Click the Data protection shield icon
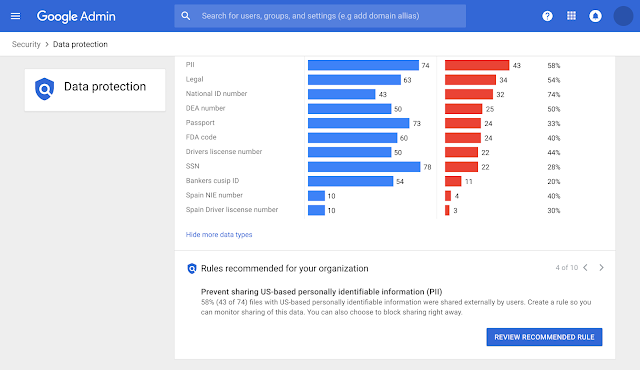Viewport: 640px width, 370px height. click(44, 89)
